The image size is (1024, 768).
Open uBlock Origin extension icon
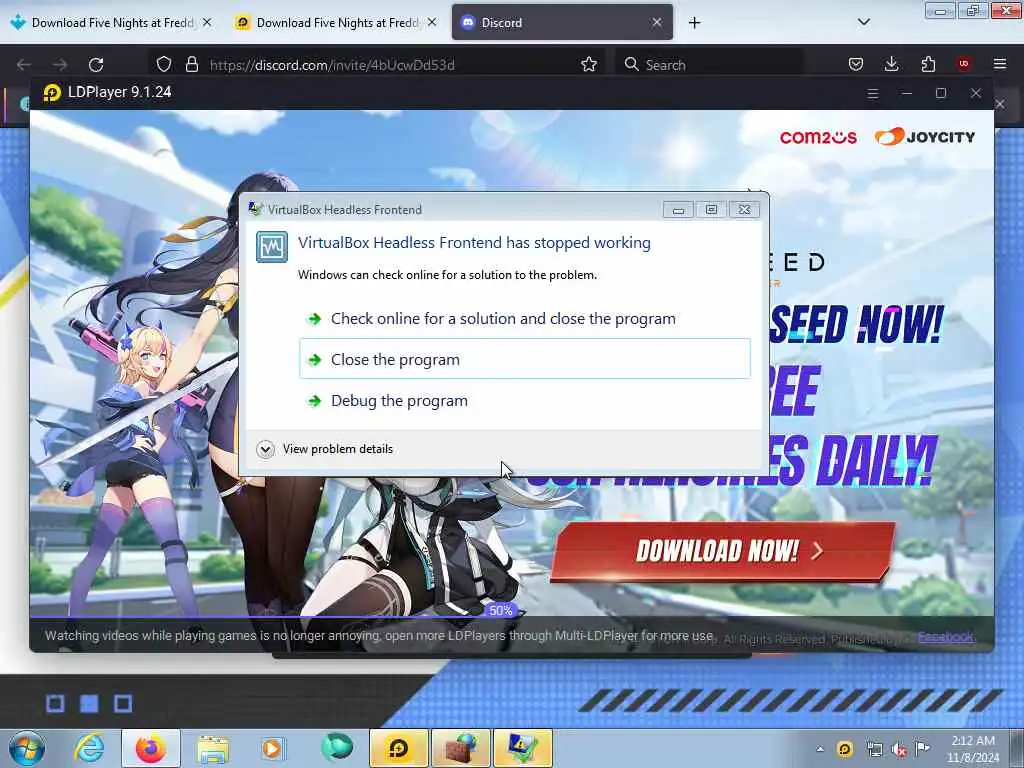[963, 64]
